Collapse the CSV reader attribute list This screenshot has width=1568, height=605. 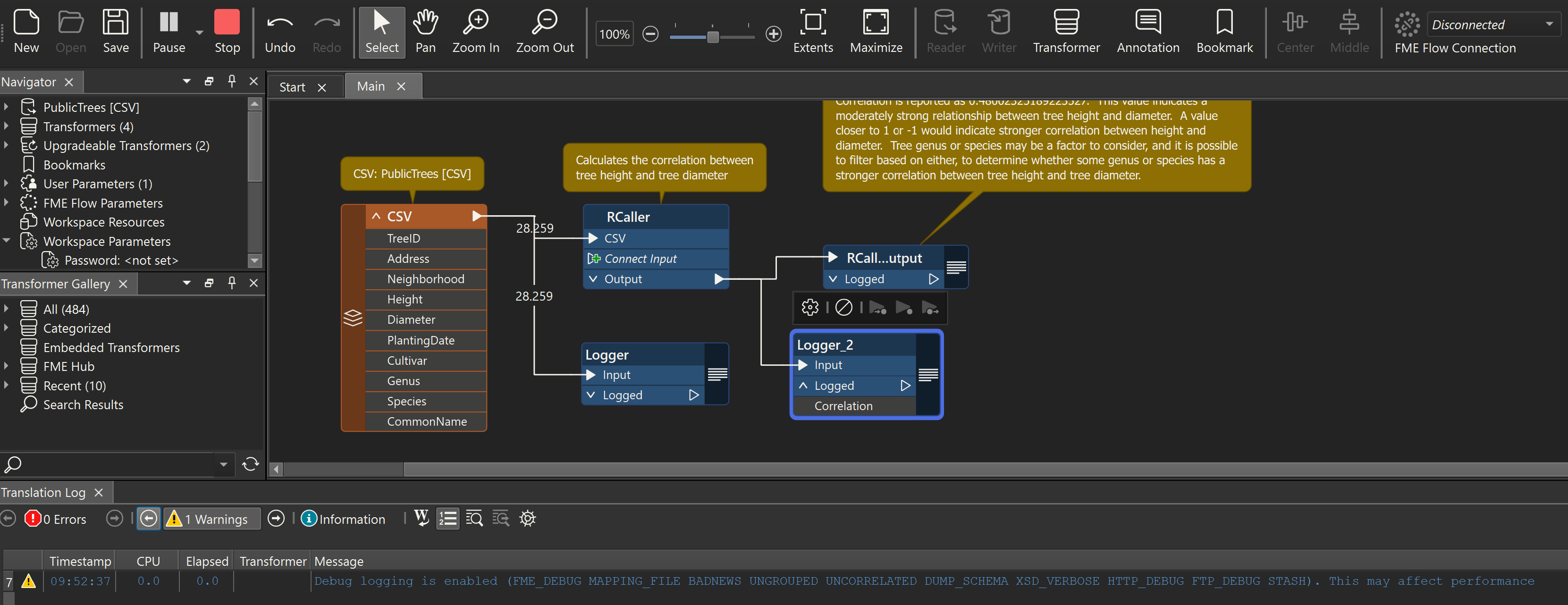376,216
